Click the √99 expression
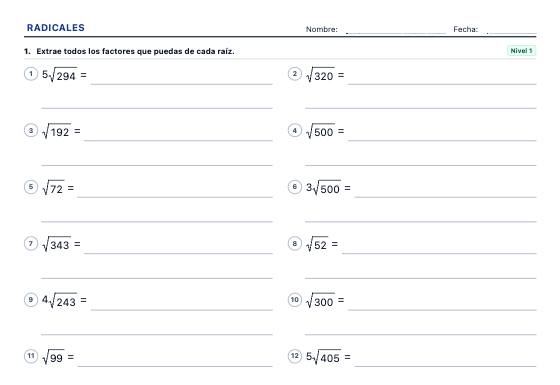Viewport: 560px width, 385px height. point(54,356)
